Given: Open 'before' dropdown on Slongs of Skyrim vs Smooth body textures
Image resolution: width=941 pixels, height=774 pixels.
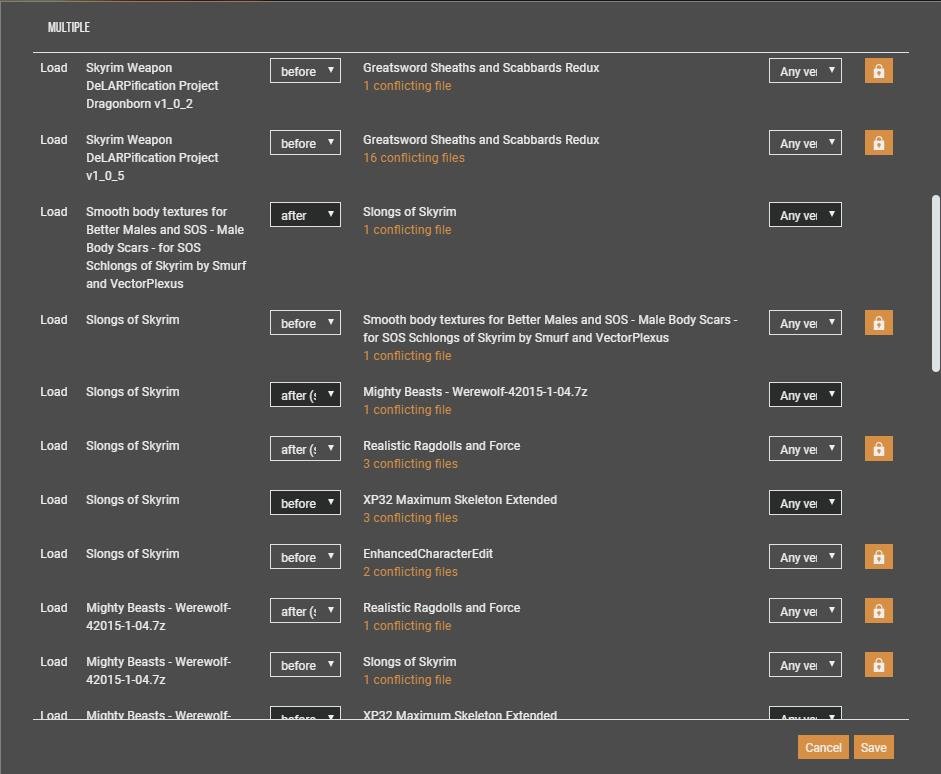Looking at the screenshot, I should click(x=305, y=323).
